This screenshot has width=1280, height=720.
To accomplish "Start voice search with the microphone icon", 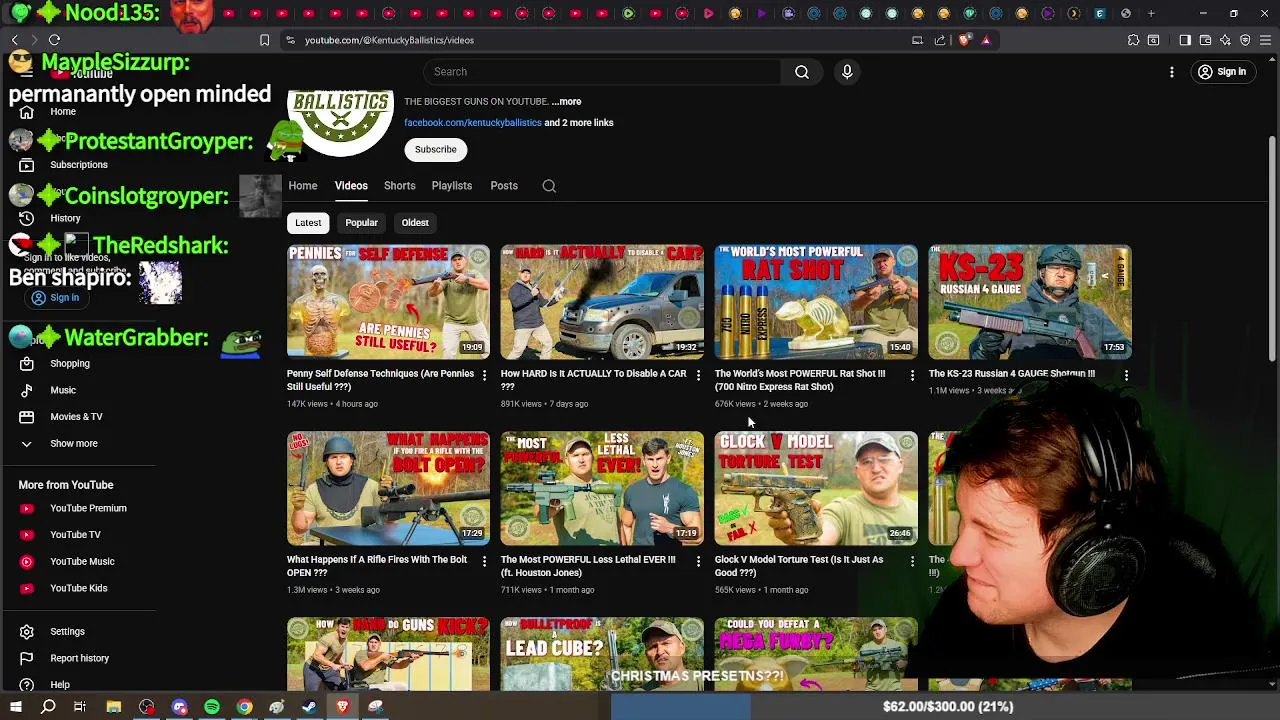I will coord(847,72).
